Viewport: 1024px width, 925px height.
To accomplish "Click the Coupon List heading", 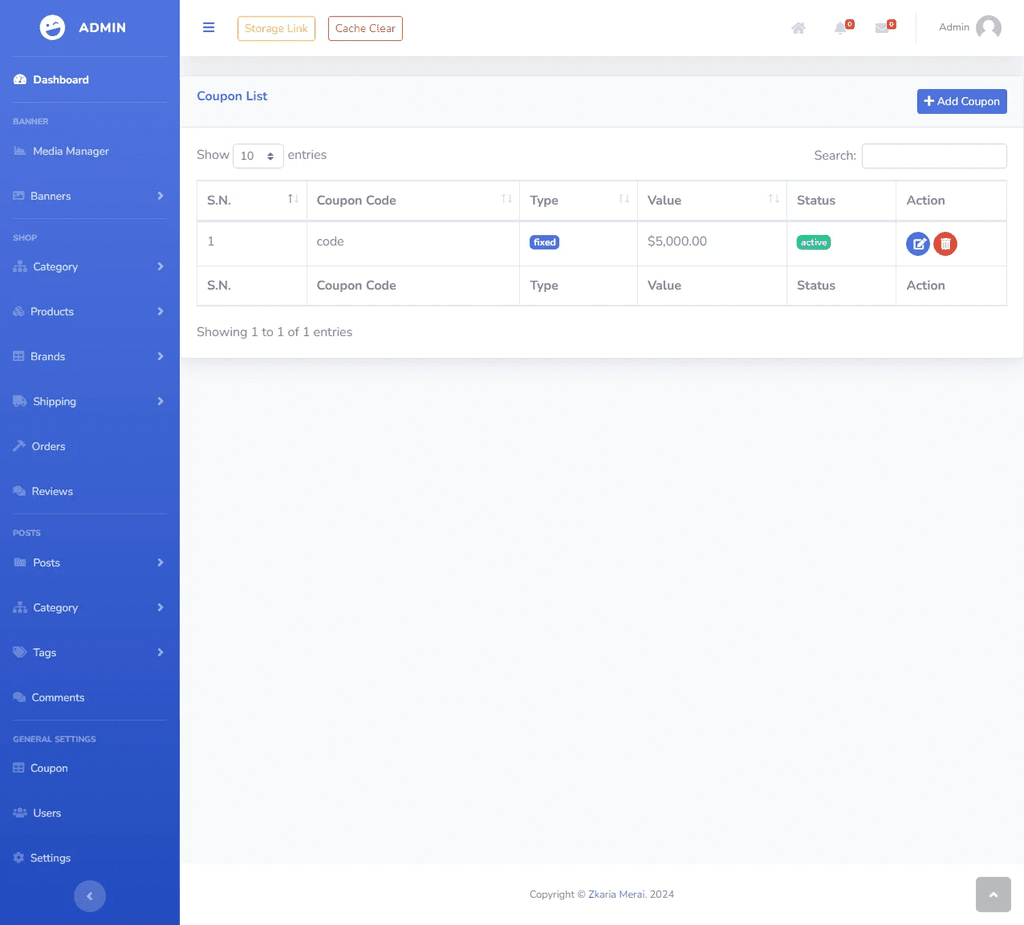I will pos(232,96).
